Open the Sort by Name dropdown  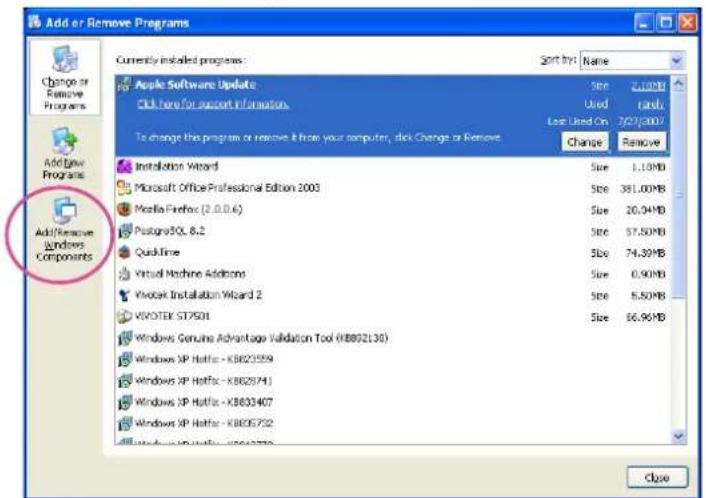click(x=677, y=60)
